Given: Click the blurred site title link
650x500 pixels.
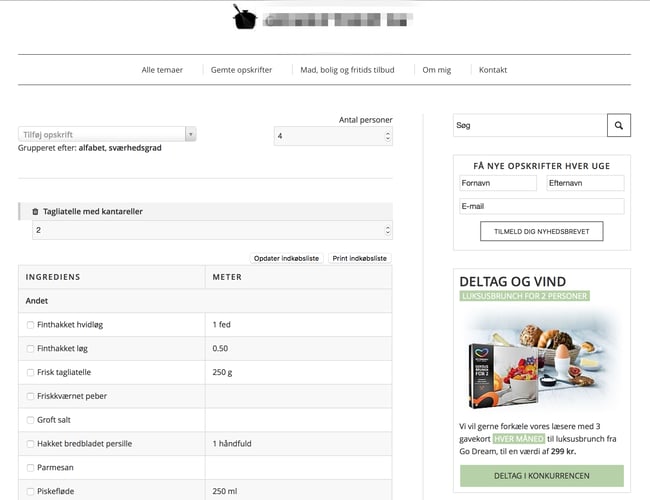Looking at the screenshot, I should tap(338, 19).
